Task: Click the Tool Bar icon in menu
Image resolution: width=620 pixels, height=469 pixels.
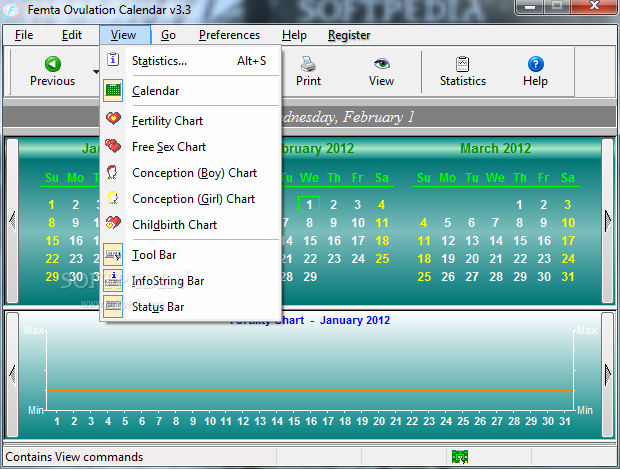Action: click(x=113, y=254)
